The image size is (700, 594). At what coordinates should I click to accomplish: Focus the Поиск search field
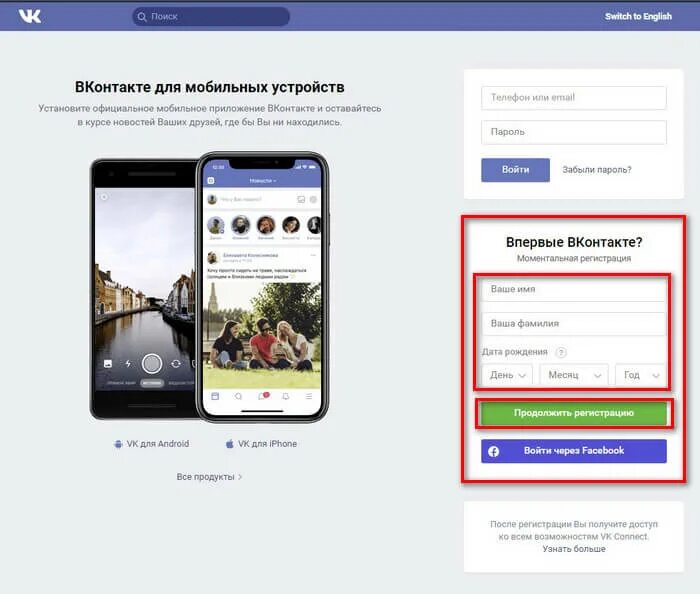click(x=211, y=17)
